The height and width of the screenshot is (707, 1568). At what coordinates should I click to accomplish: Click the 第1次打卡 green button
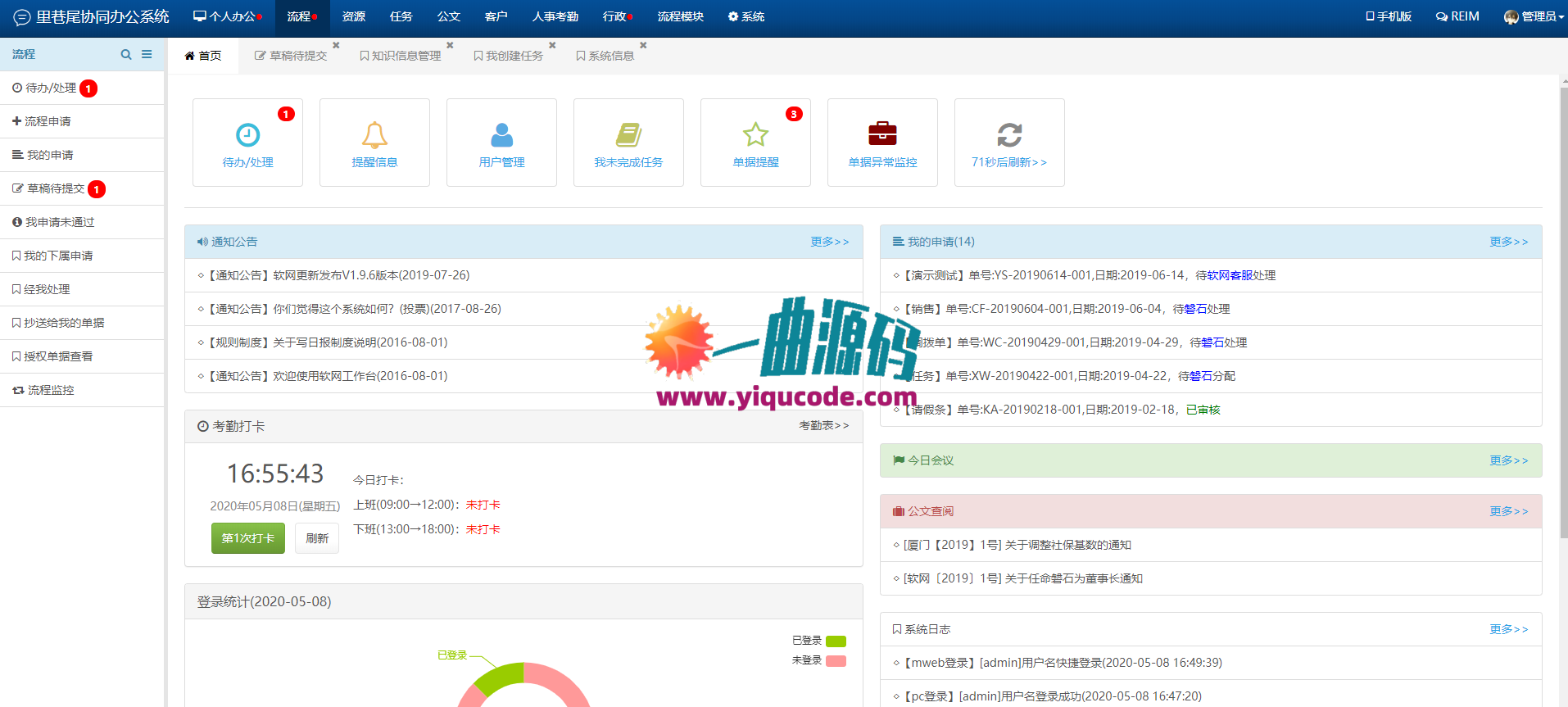coord(248,538)
